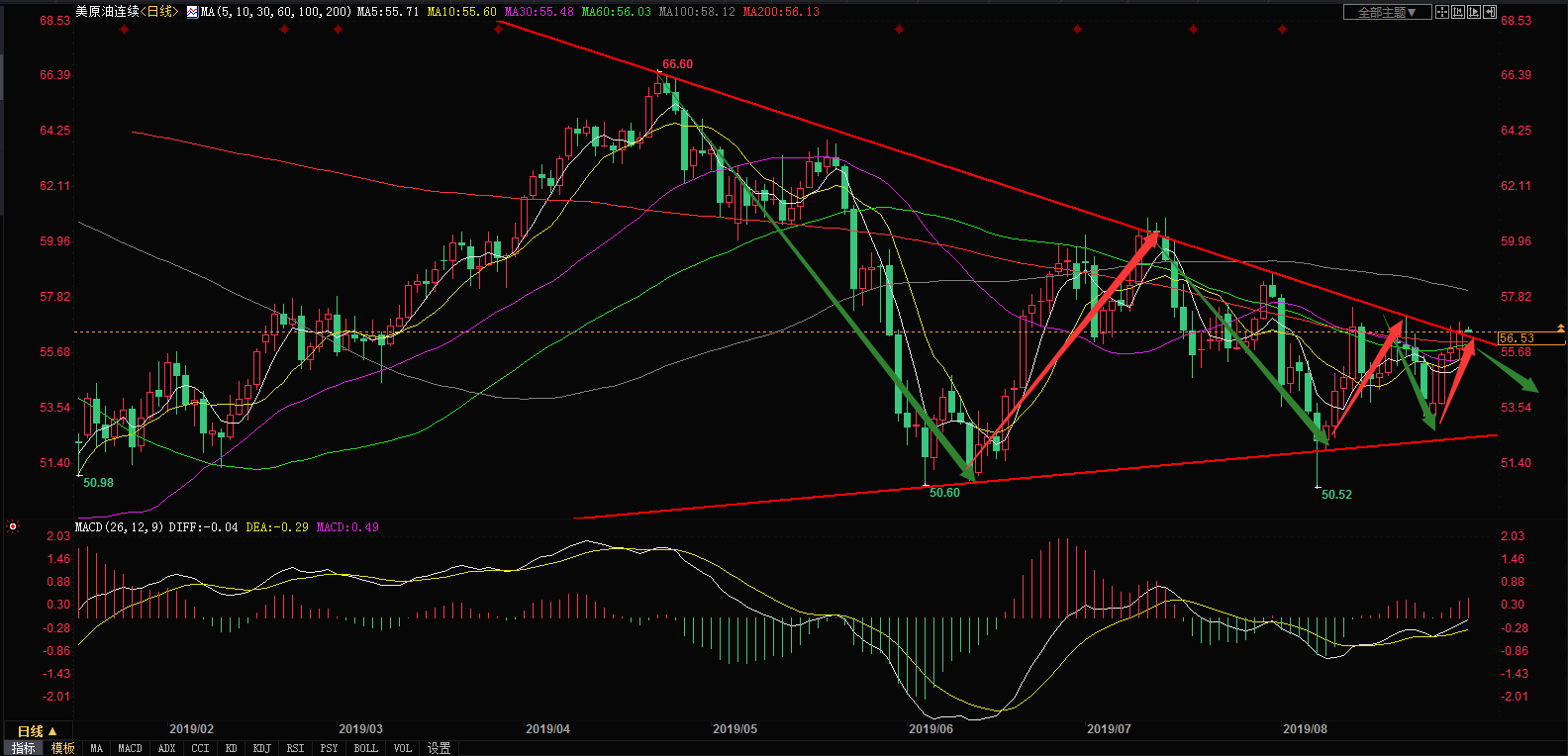Click the MA5:55.71 value

point(388,12)
